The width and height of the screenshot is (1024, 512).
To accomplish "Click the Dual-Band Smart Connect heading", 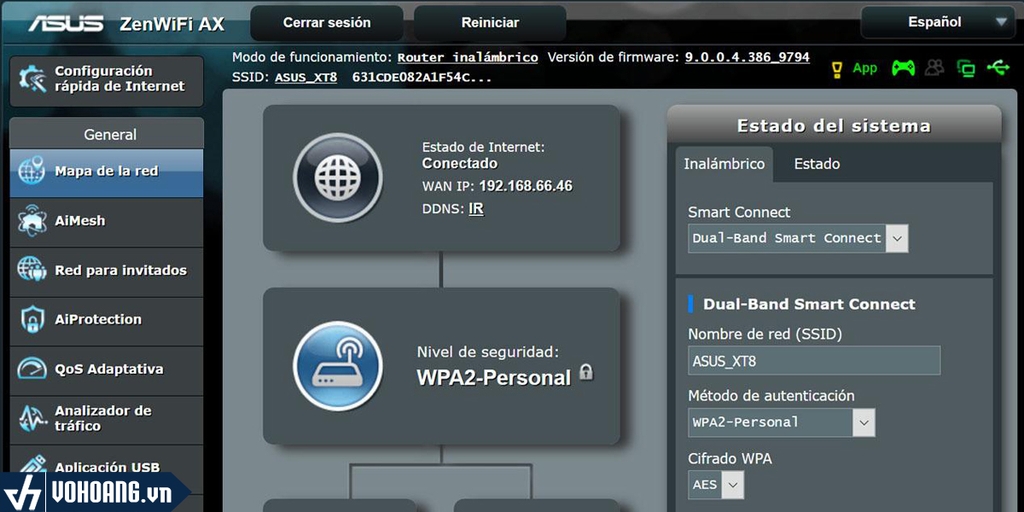I will click(x=809, y=304).
